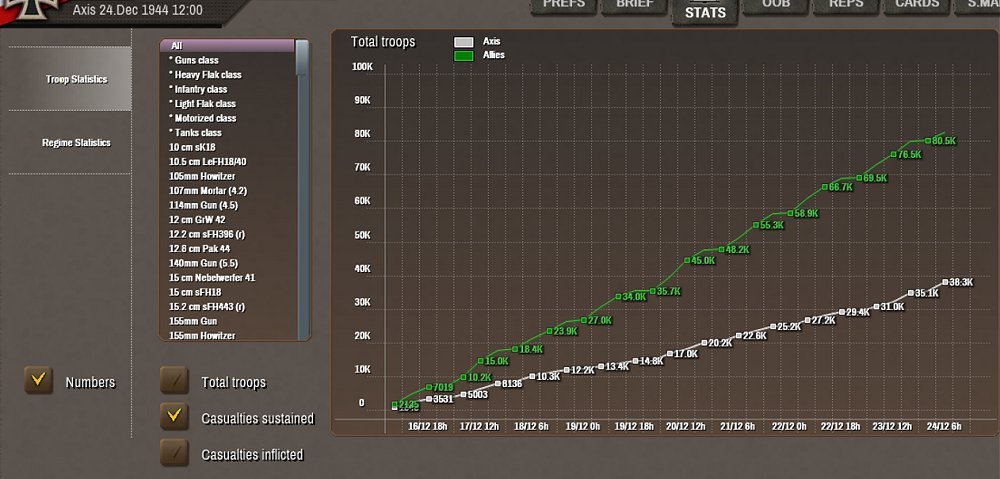The image size is (1000, 479).
Task: Select Motorized class entry
Action: click(x=227, y=118)
